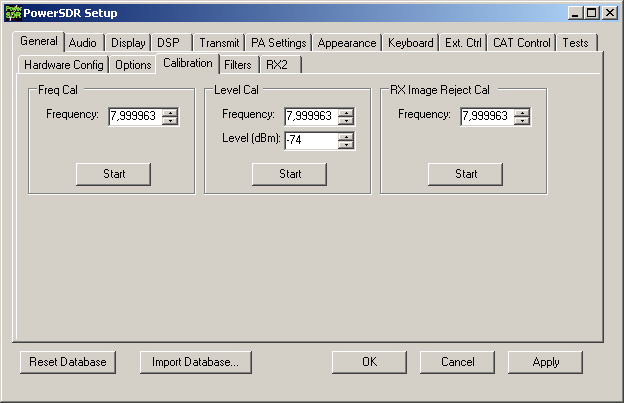Raise Level (dBm) value with up arrow
Viewport: 624px width, 403px height.
[x=347, y=136]
